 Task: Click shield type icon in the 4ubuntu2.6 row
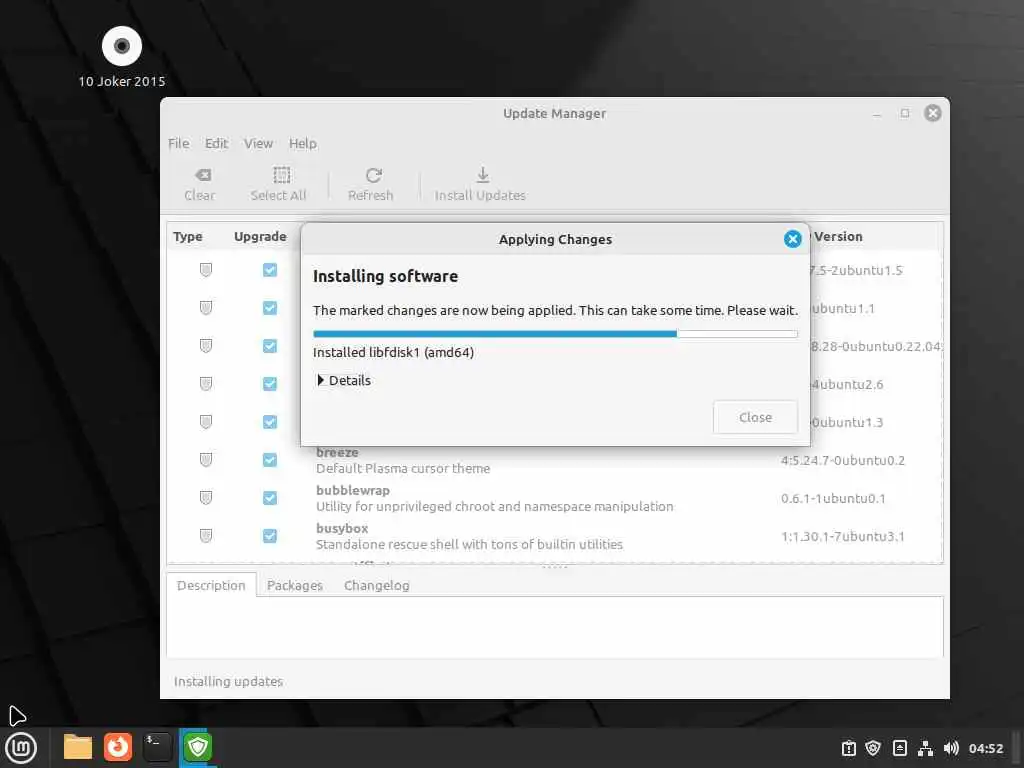click(206, 383)
